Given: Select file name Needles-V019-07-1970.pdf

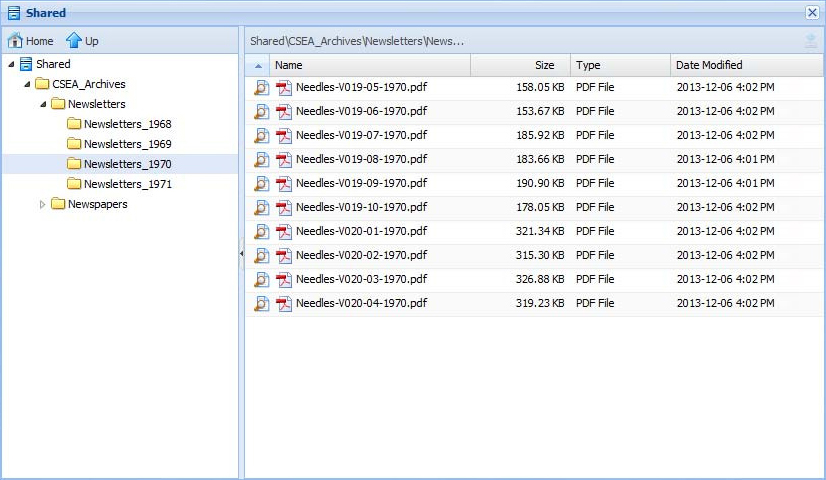Looking at the screenshot, I should pyautogui.click(x=361, y=135).
